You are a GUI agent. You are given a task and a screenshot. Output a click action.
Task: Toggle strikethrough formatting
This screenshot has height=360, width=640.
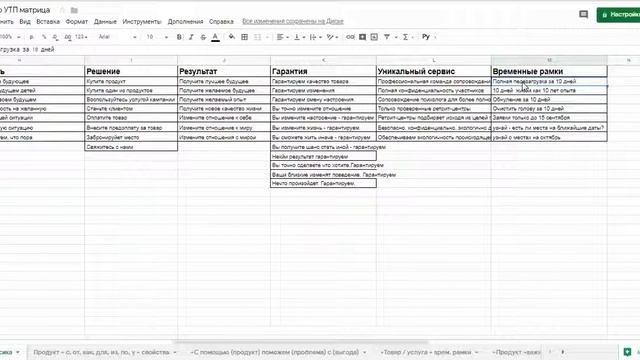203,37
